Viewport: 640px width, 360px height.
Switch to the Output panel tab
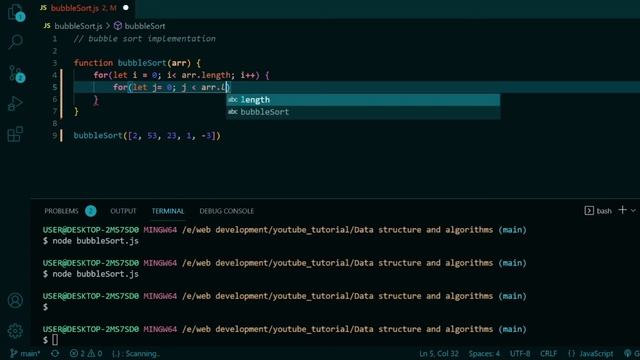click(123, 211)
